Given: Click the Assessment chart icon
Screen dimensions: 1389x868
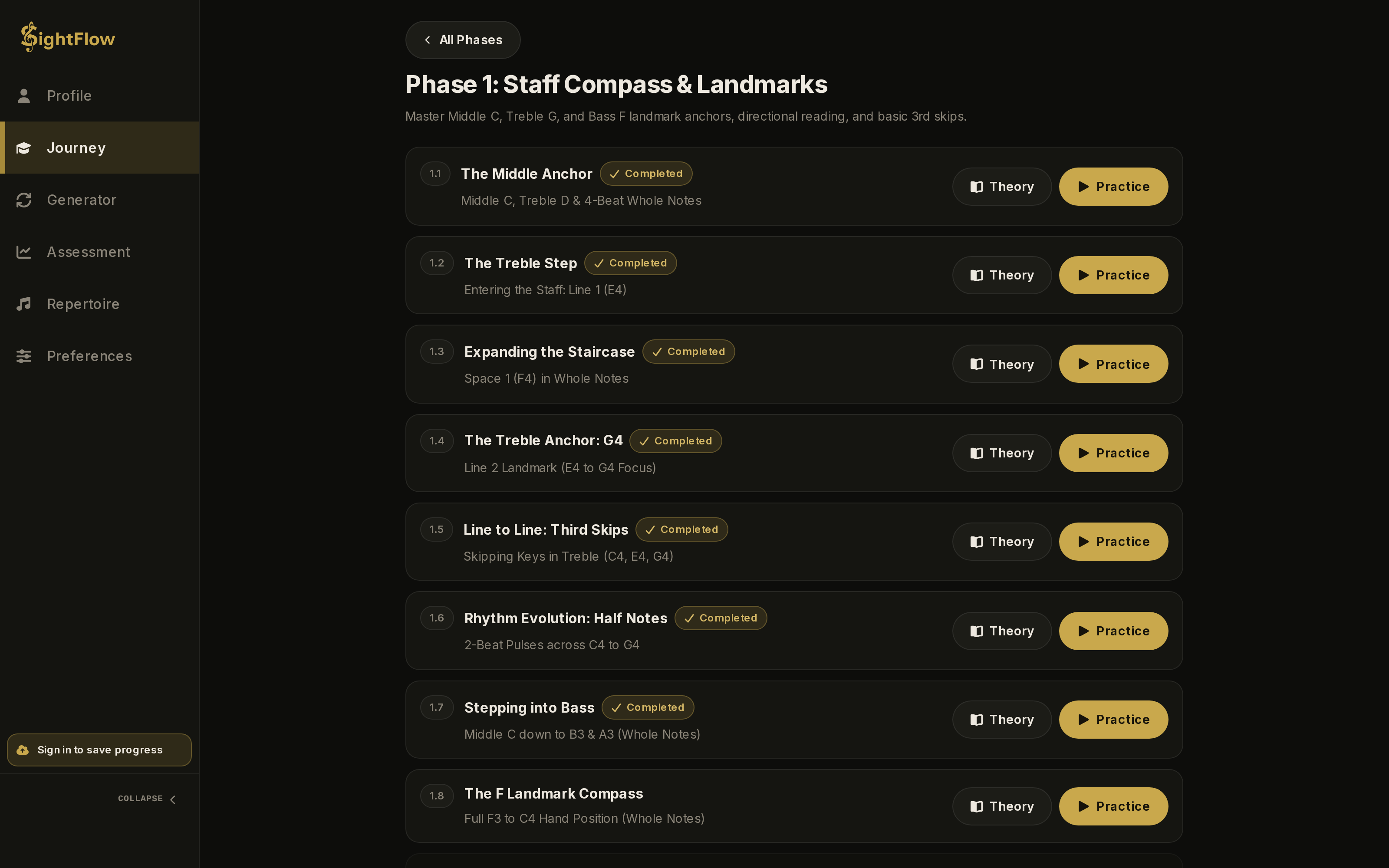Looking at the screenshot, I should (x=23, y=252).
